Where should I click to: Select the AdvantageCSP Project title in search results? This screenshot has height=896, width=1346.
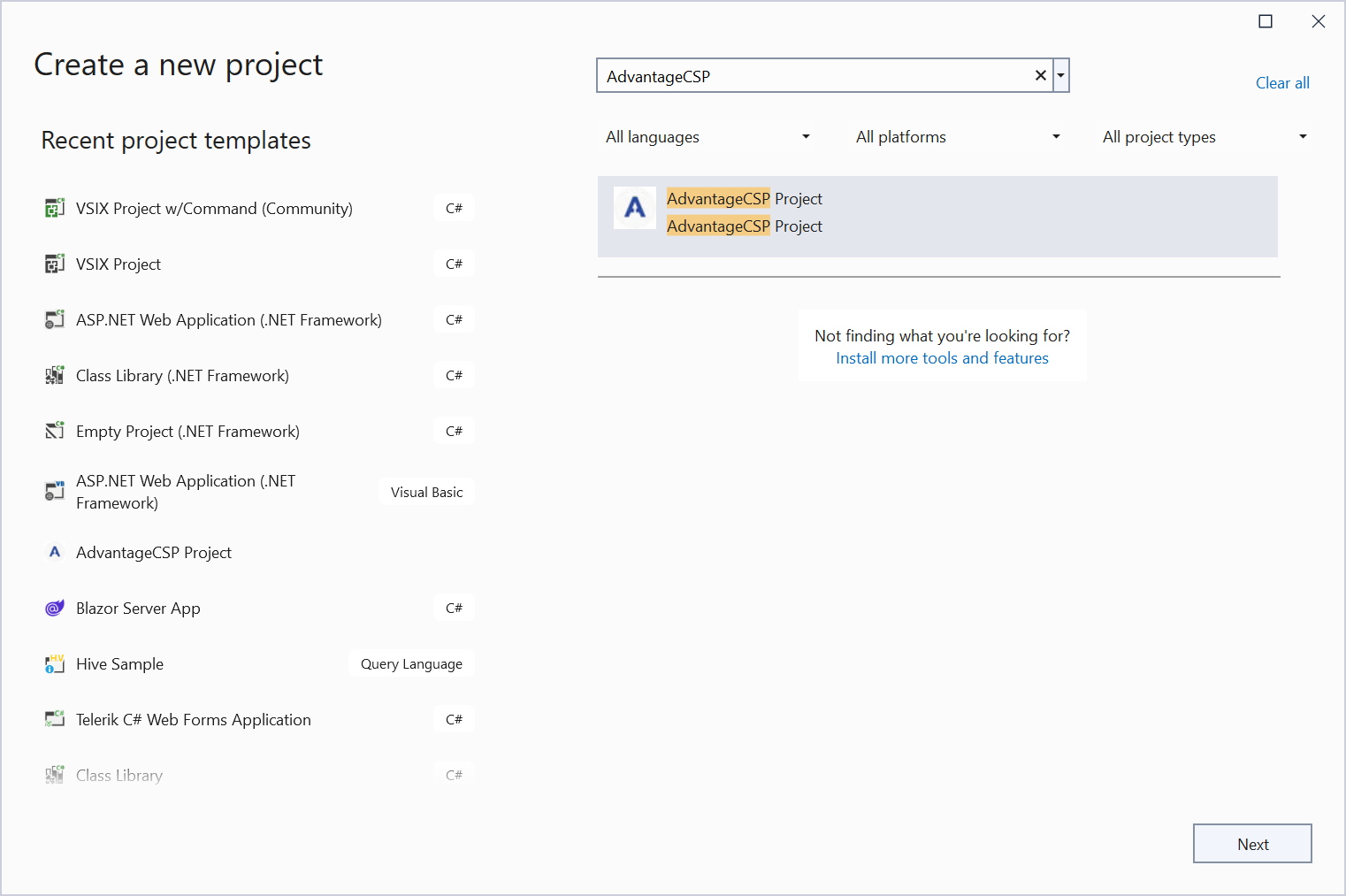(x=745, y=199)
